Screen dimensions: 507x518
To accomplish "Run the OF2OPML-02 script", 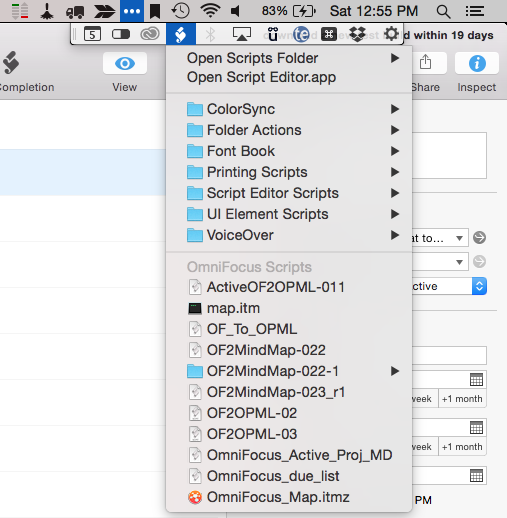I will click(x=289, y=413).
